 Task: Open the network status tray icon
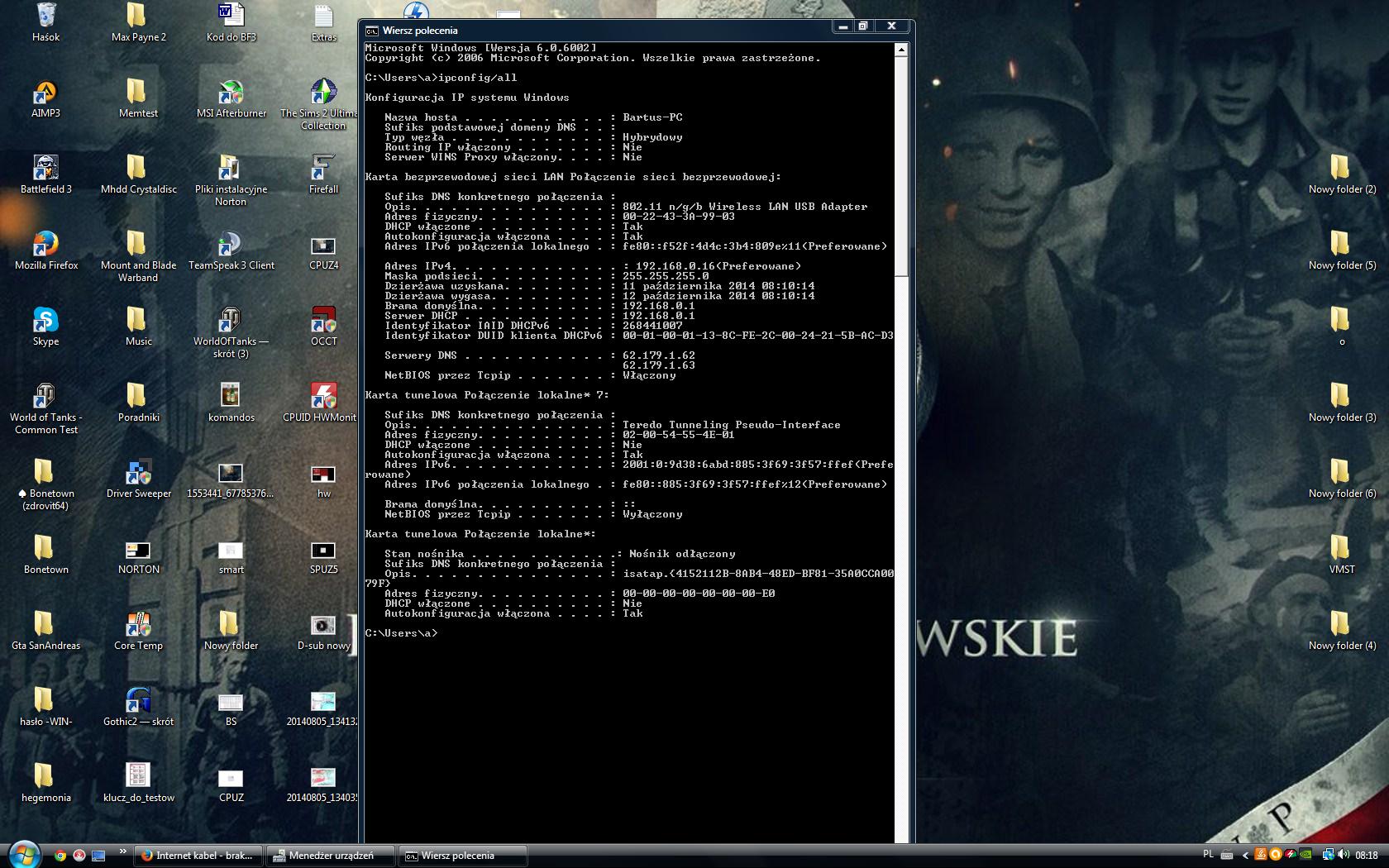click(1329, 855)
